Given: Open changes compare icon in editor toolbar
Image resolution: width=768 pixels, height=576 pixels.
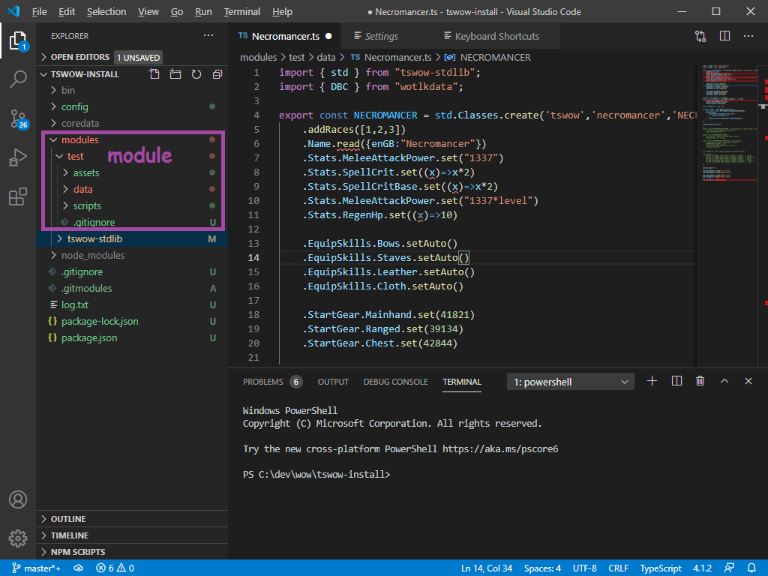Looking at the screenshot, I should click(x=700, y=36).
